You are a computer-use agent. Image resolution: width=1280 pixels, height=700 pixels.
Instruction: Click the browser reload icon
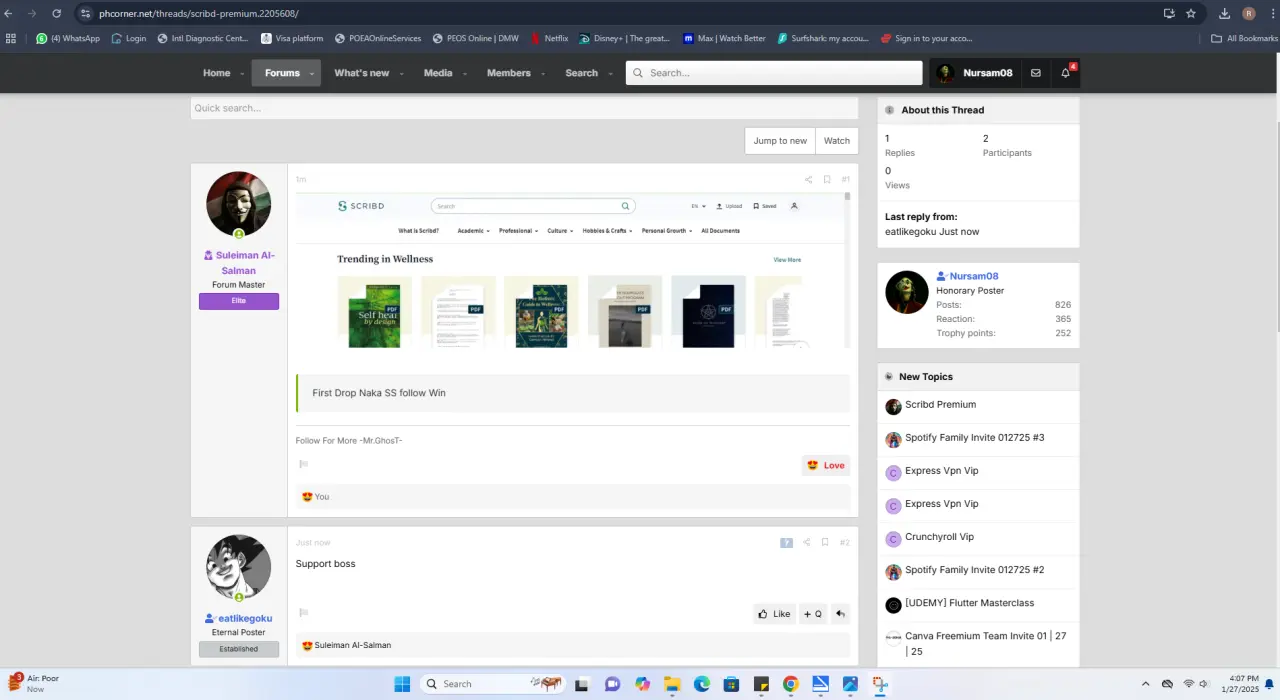click(56, 13)
